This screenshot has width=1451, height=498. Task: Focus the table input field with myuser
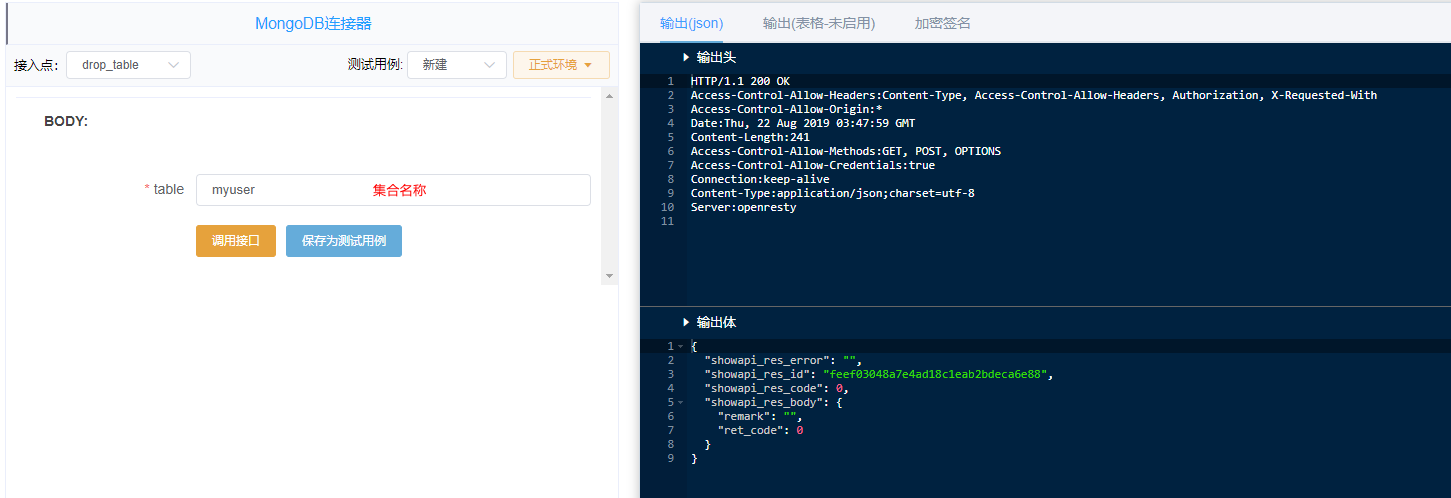point(393,190)
